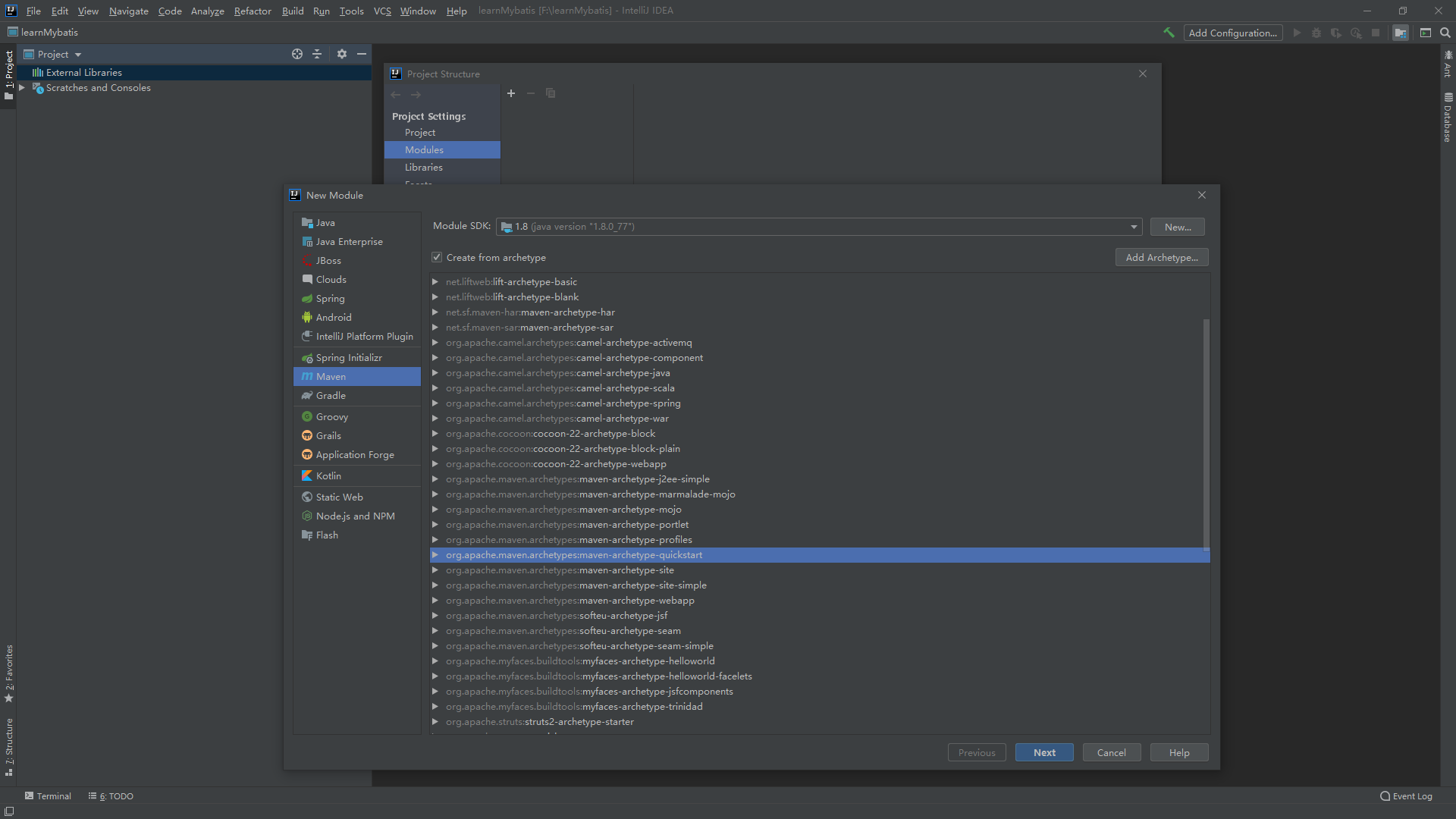Image resolution: width=1456 pixels, height=819 pixels.
Task: Click New SDK button
Action: point(1178,227)
